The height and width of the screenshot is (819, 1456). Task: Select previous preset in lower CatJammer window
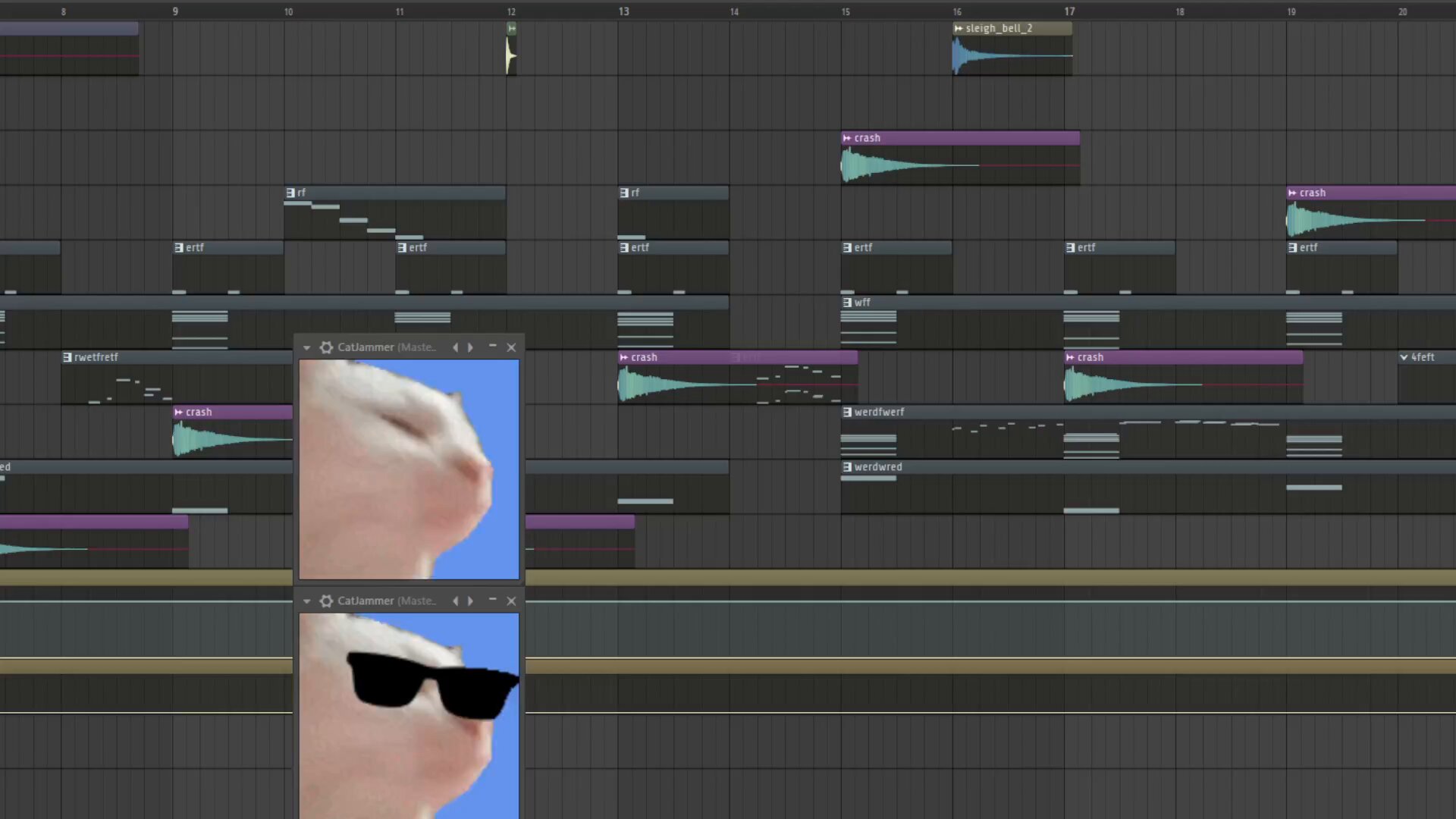tap(455, 601)
